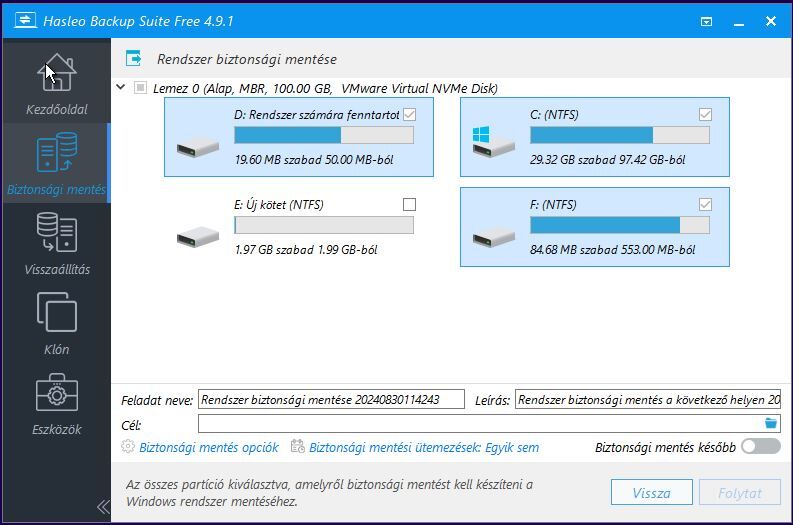Screen dimensions: 793x525
Task: Close the Hasleo Backup Suite window
Action: (x=771, y=21)
